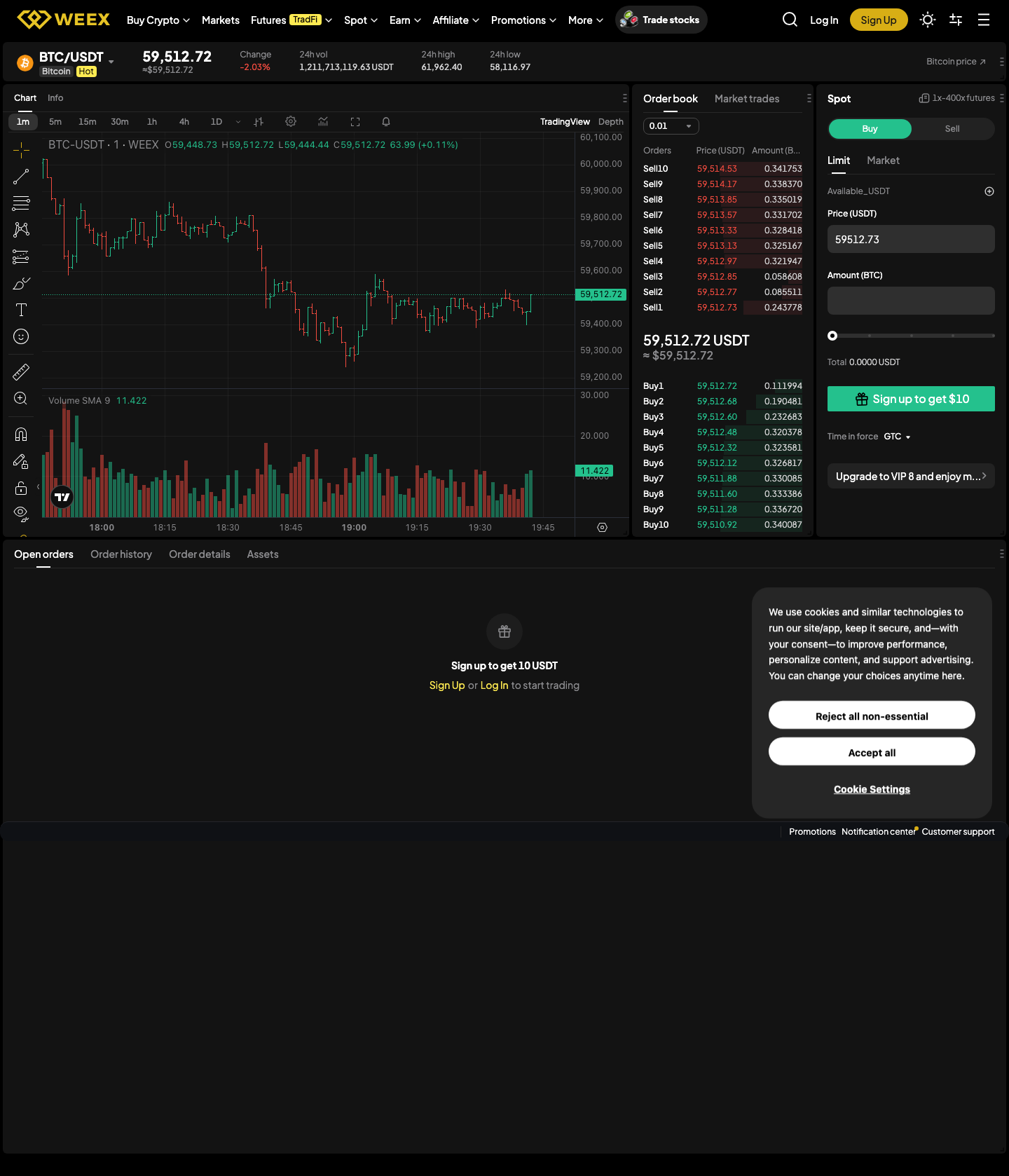Open layout preferences sliders icon in header
Screen dimensions: 1009x1176
(x=956, y=20)
